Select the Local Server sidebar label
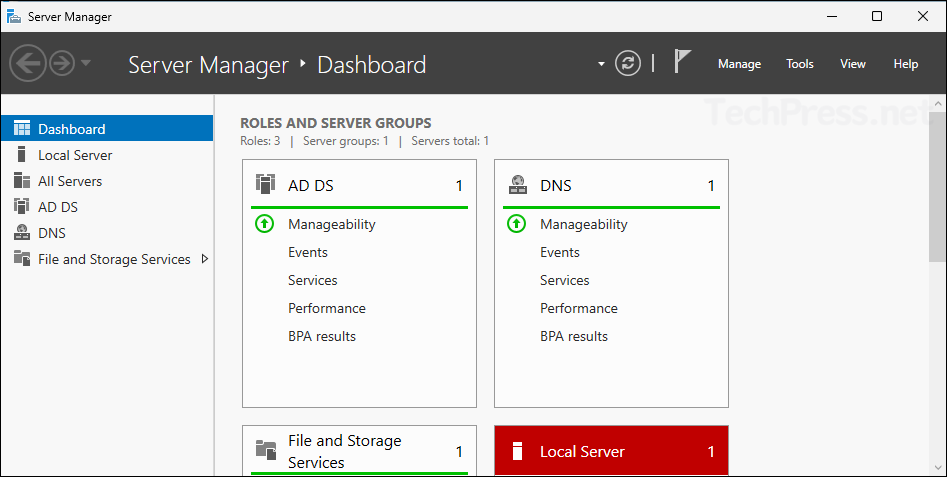 click(x=75, y=155)
